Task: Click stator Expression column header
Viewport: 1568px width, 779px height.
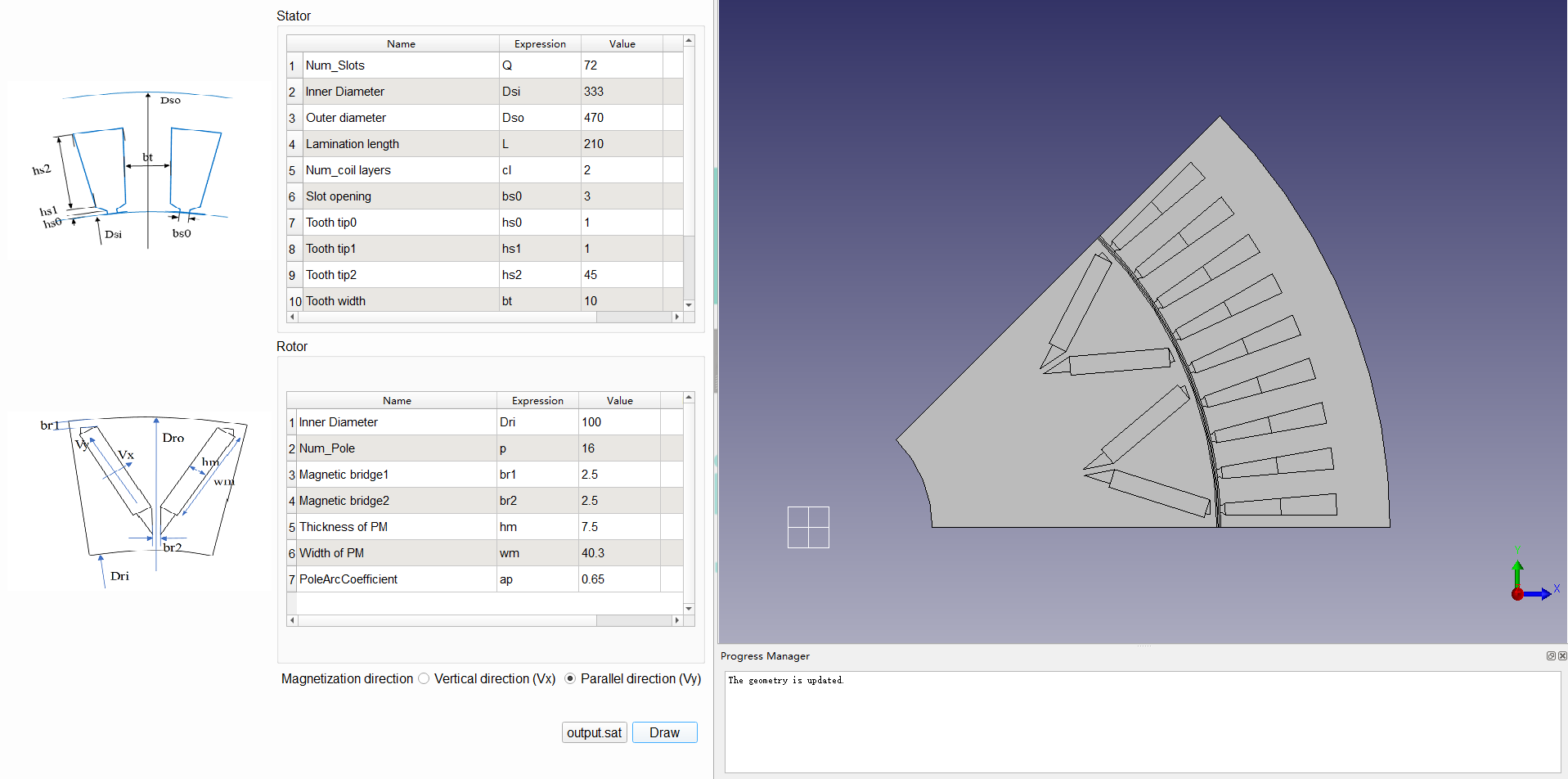Action: [540, 44]
